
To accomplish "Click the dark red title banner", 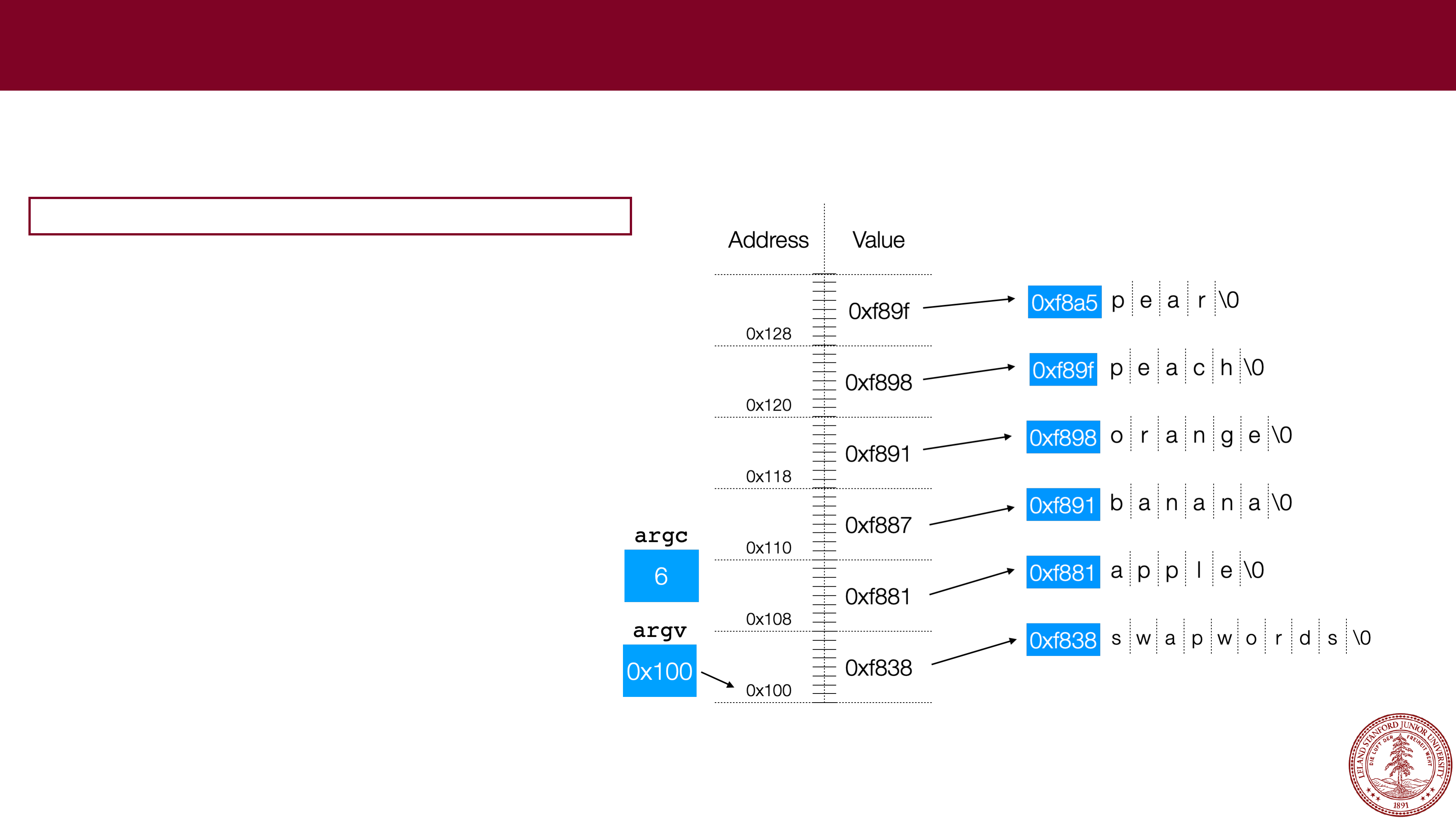I will click(728, 45).
